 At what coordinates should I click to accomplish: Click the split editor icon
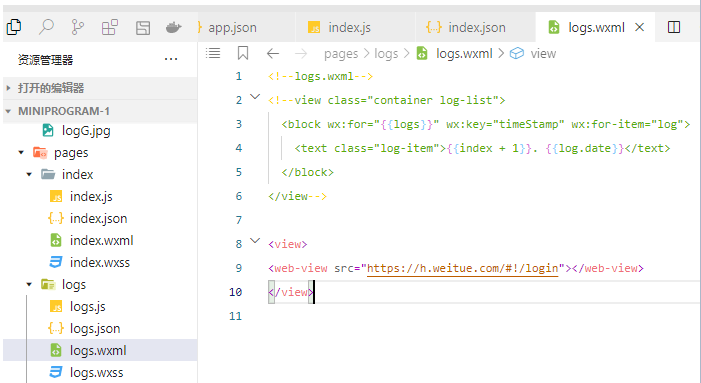(674, 27)
